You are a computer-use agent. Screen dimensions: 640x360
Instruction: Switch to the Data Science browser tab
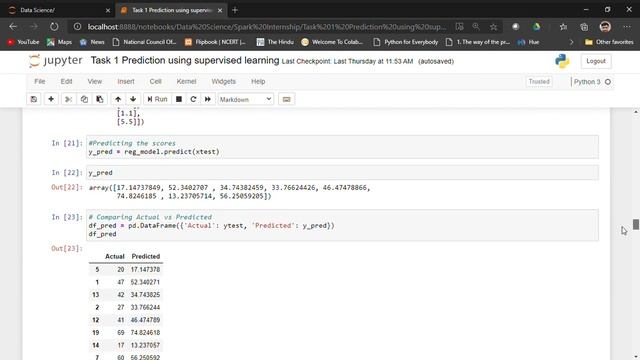[60, 10]
